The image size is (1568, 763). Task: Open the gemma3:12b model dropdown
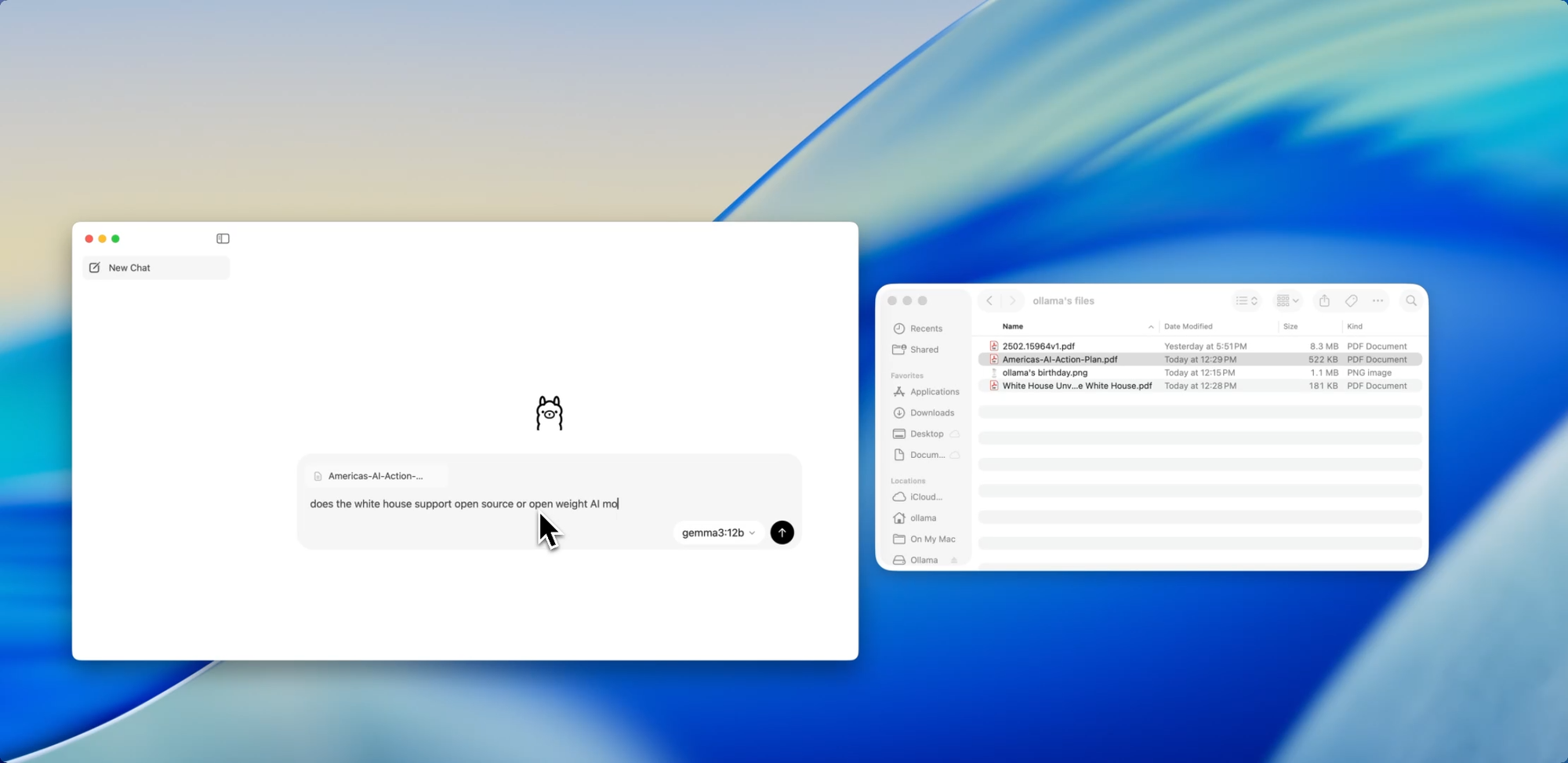718,532
